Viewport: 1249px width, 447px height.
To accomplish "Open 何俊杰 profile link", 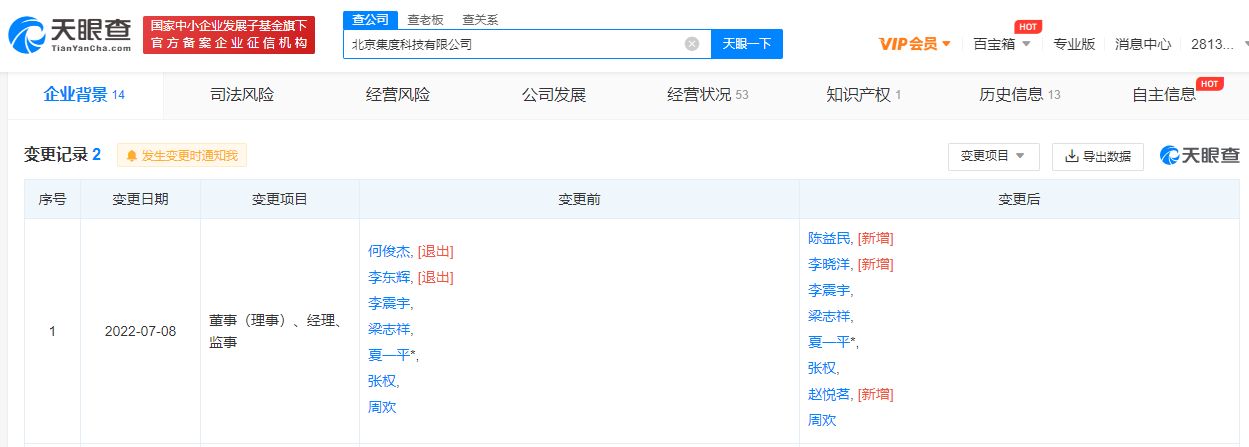I will tap(389, 251).
